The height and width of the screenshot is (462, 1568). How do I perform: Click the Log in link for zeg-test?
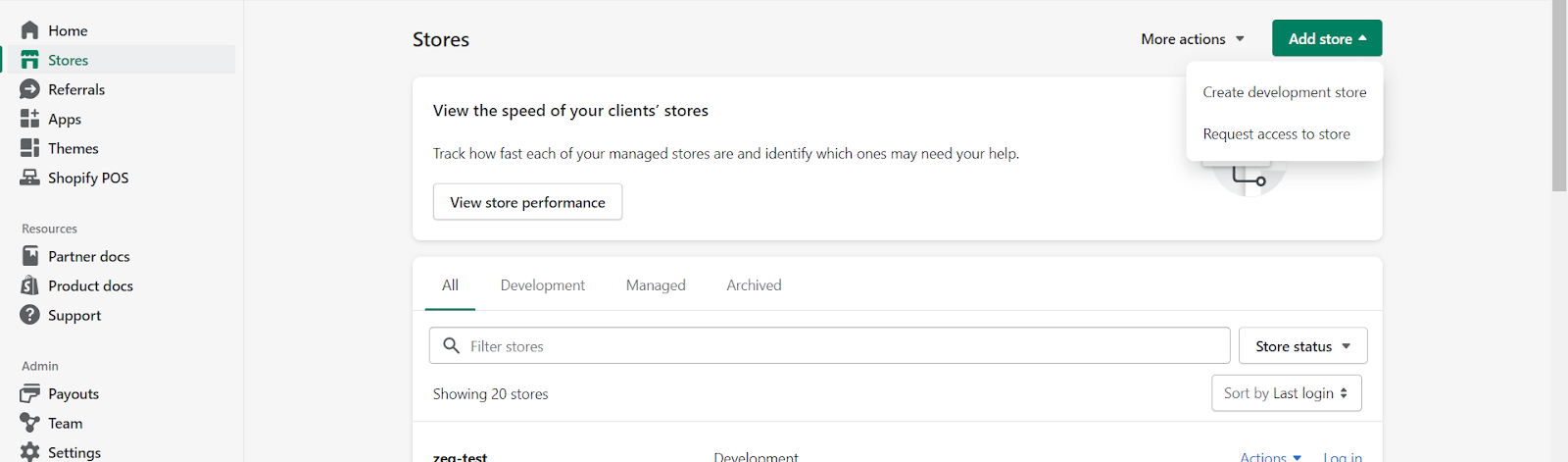[x=1343, y=456]
